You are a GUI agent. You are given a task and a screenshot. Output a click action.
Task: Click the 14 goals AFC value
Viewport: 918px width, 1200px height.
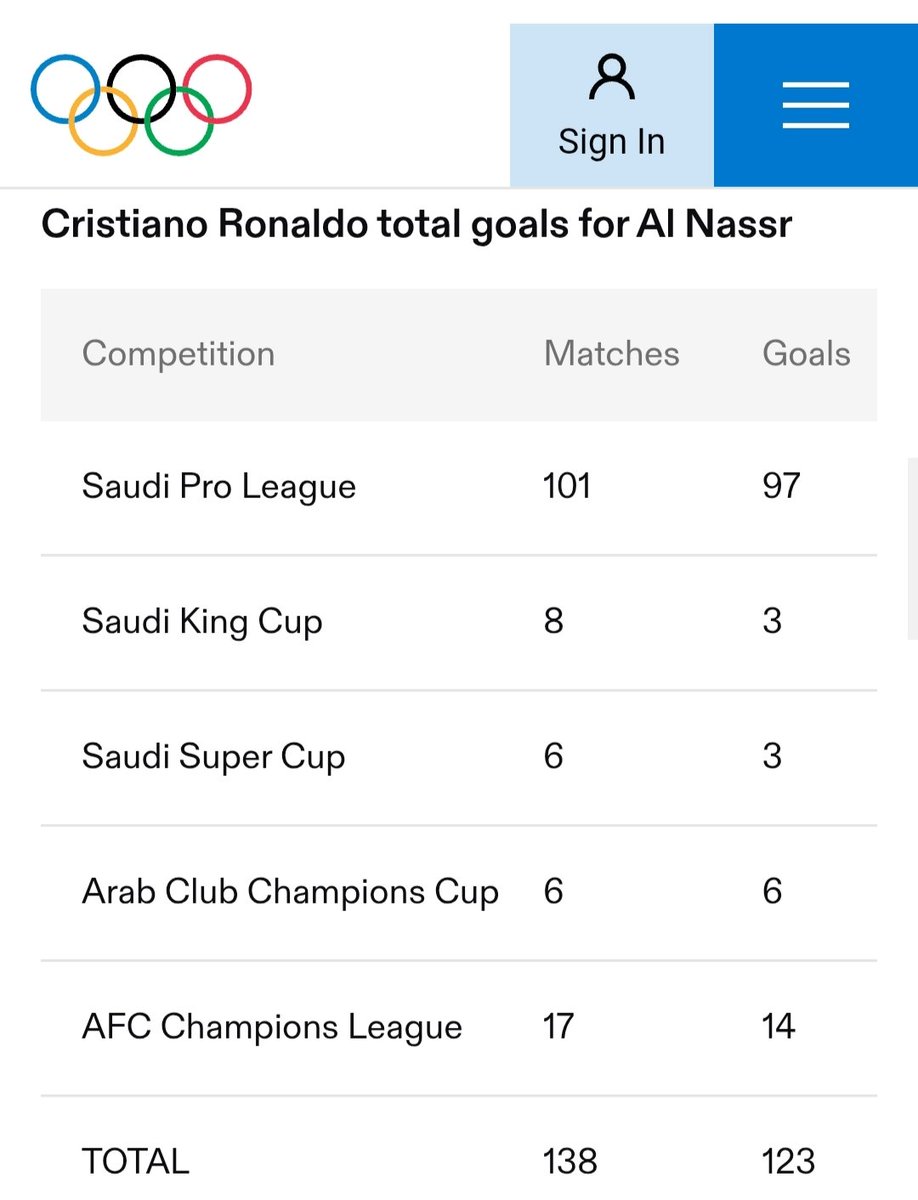(778, 1027)
